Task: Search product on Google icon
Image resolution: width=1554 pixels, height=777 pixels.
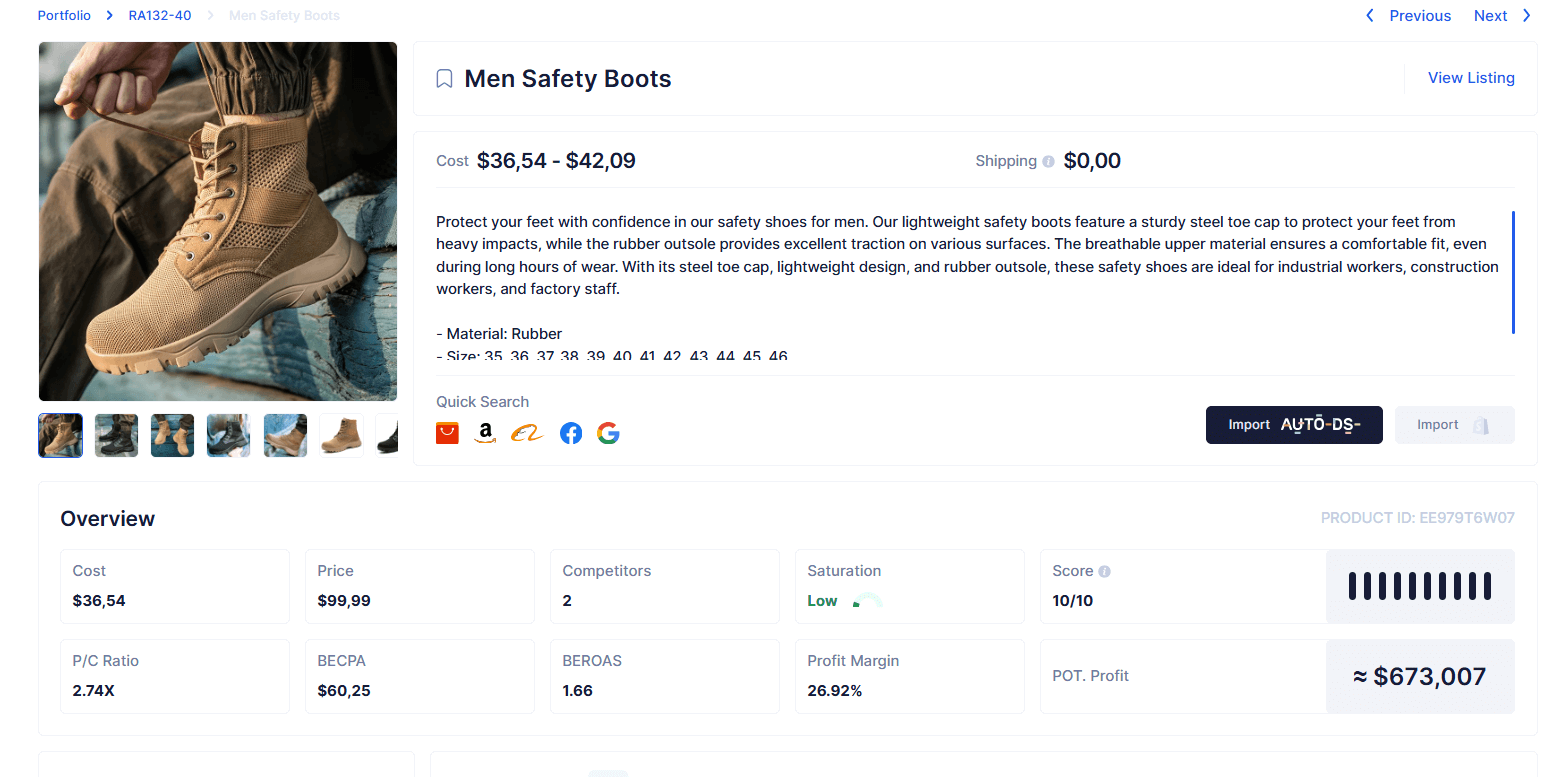Action: (x=608, y=433)
